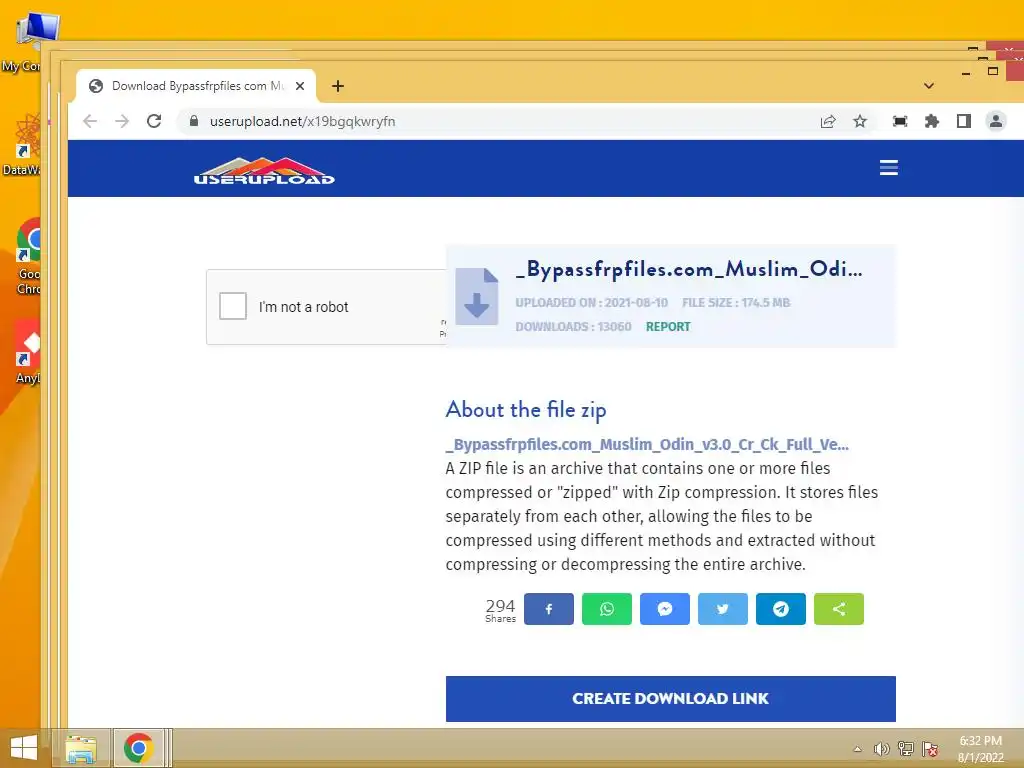Click the 294 Shares counter

pos(500,610)
